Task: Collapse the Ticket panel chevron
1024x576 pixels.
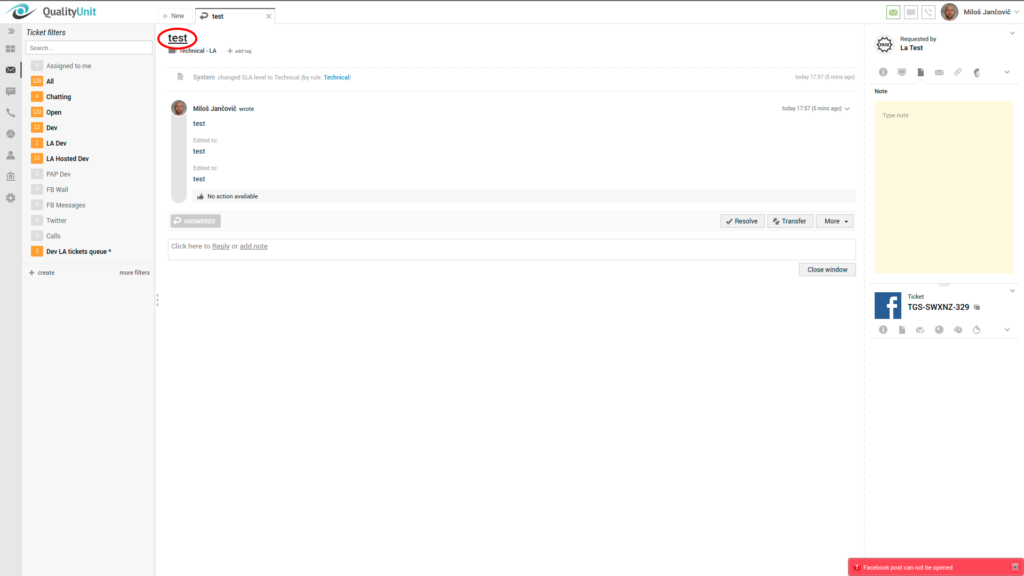Action: tap(1012, 291)
